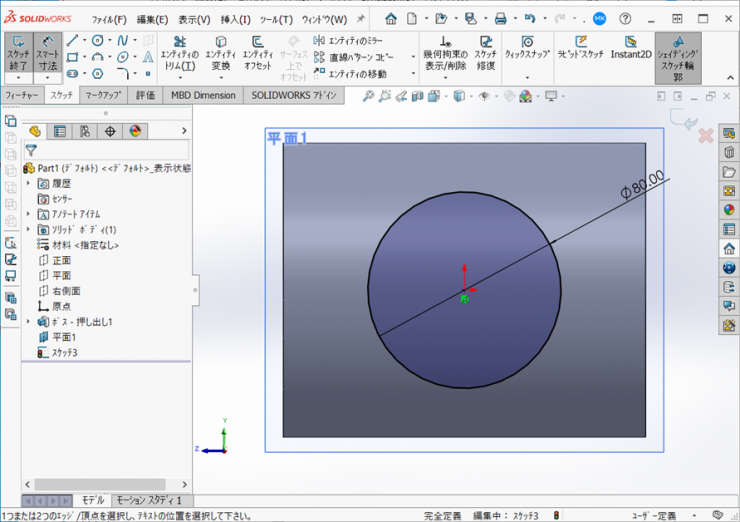Image resolution: width=740 pixels, height=522 pixels.
Task: Click the feature tree filter icon
Action: click(31, 150)
